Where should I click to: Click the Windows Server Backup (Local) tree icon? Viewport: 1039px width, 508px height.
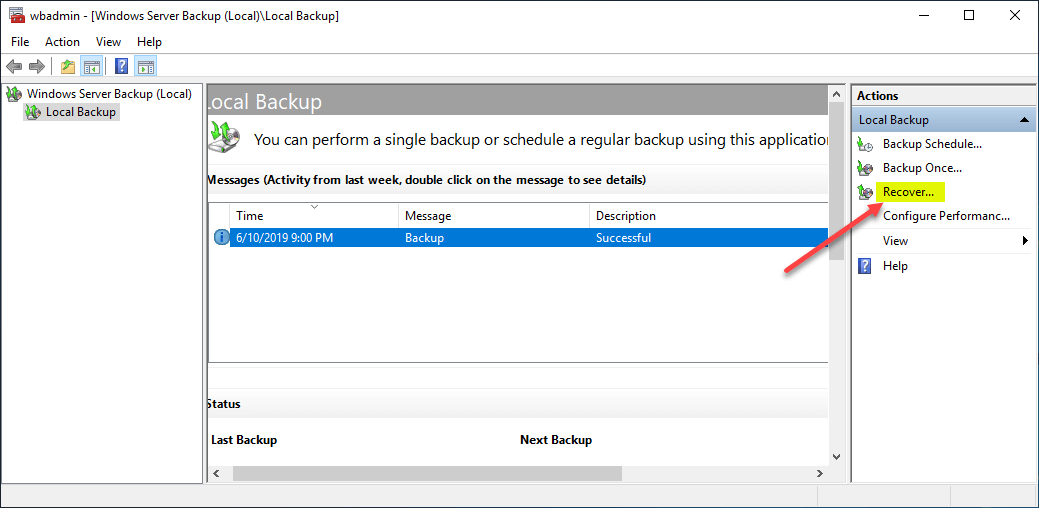[x=14, y=95]
